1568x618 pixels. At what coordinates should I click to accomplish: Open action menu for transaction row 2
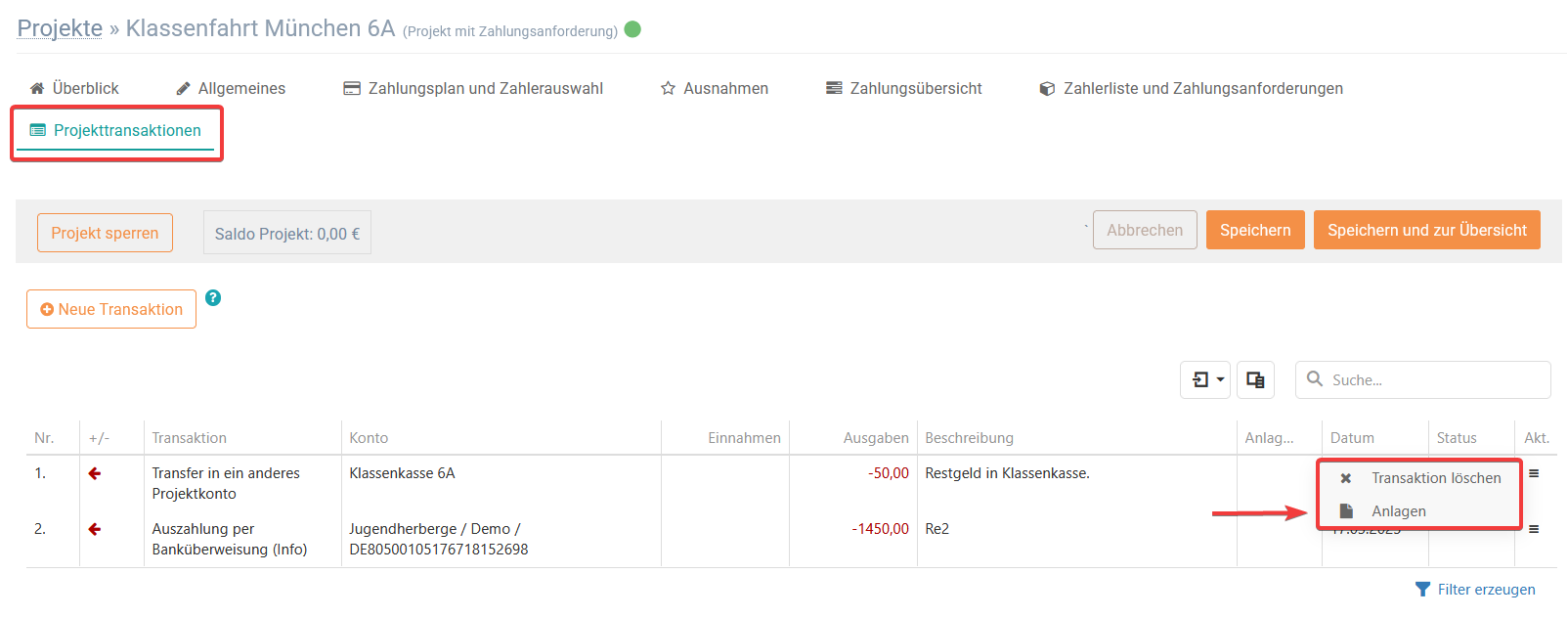(x=1534, y=529)
